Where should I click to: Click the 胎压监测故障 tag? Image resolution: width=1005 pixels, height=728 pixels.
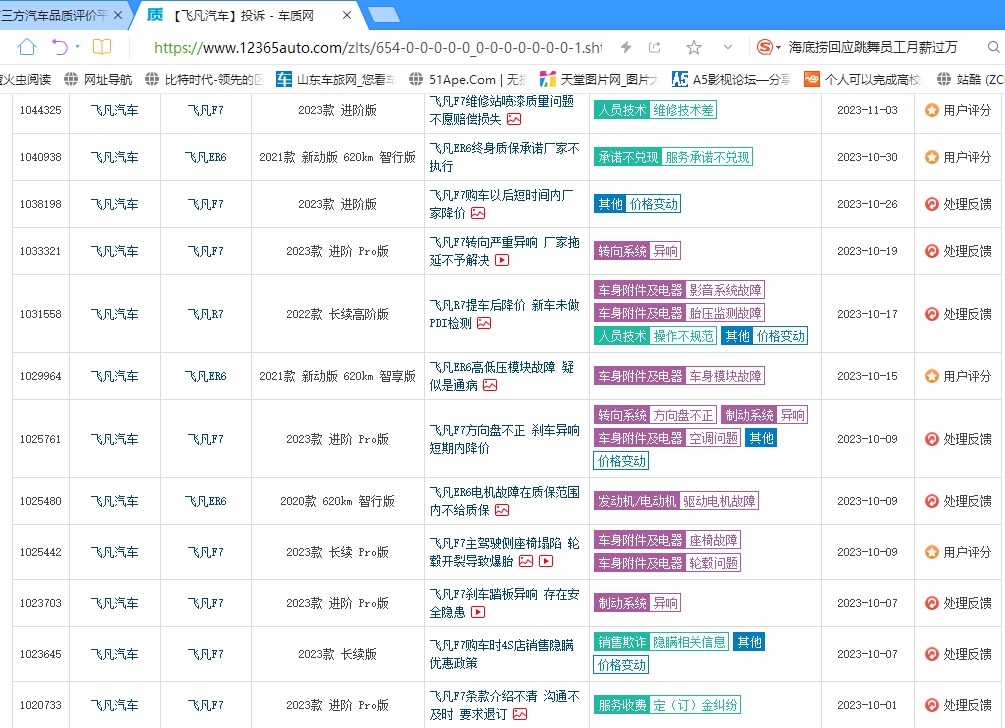click(x=725, y=313)
